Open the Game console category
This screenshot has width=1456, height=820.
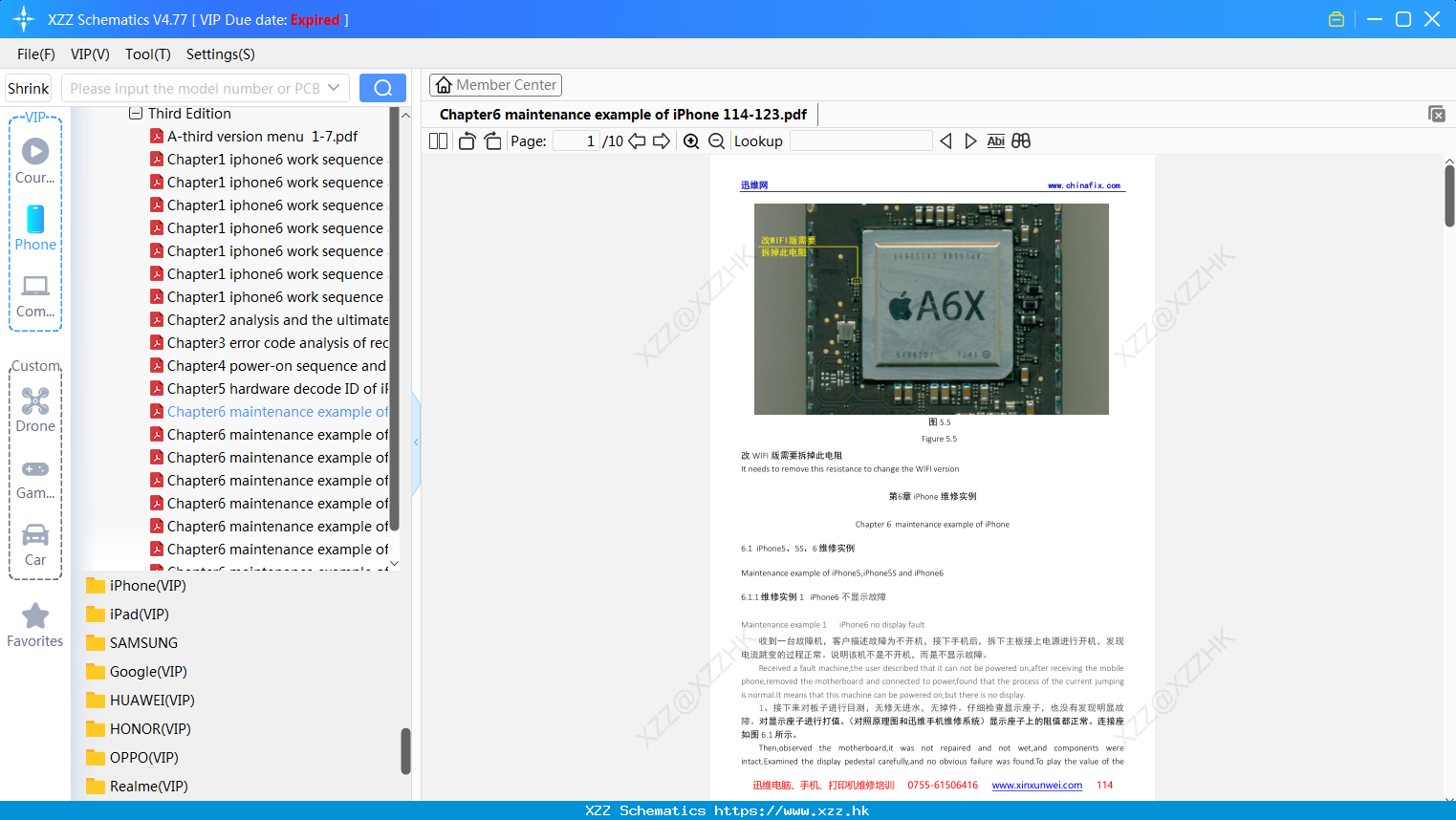[x=35, y=478]
